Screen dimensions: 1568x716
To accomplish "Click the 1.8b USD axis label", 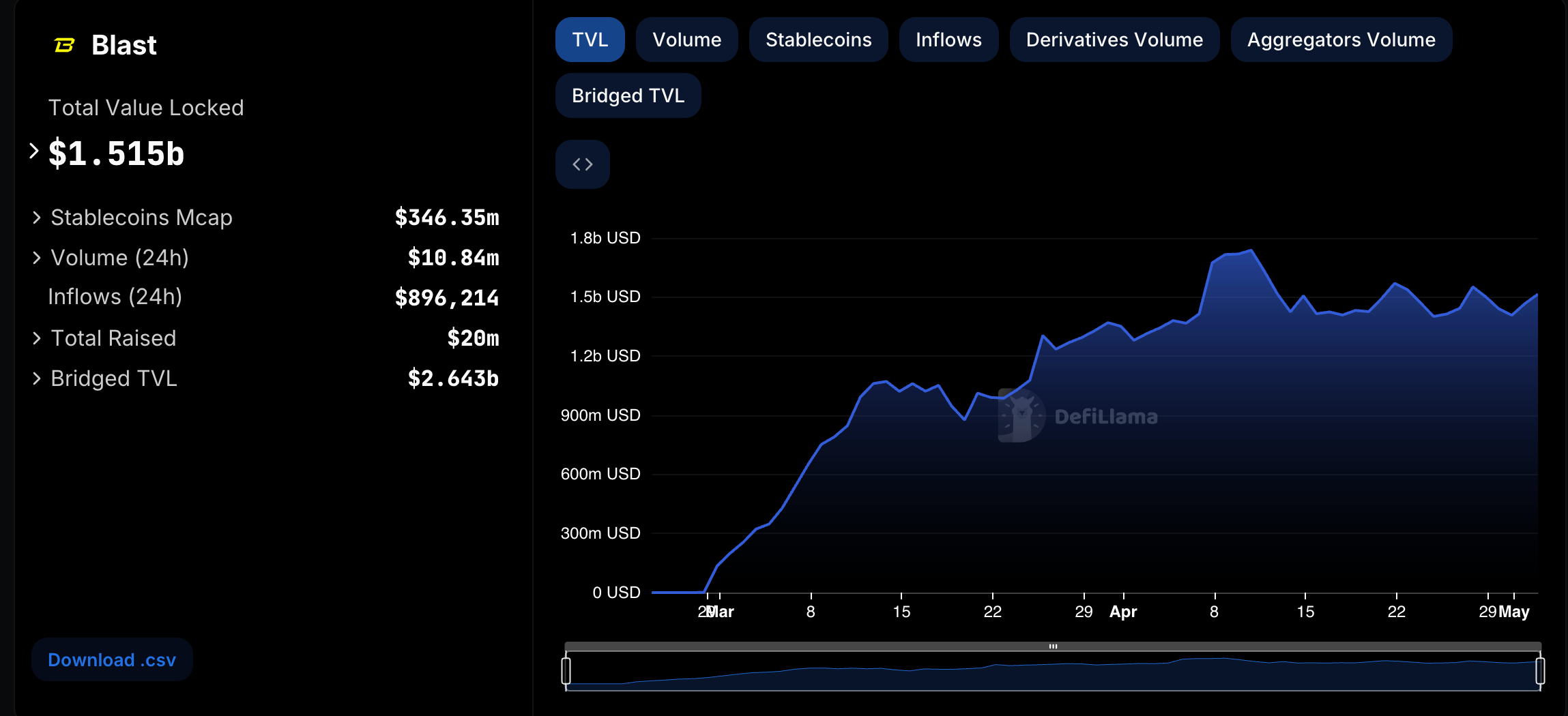I will point(605,238).
